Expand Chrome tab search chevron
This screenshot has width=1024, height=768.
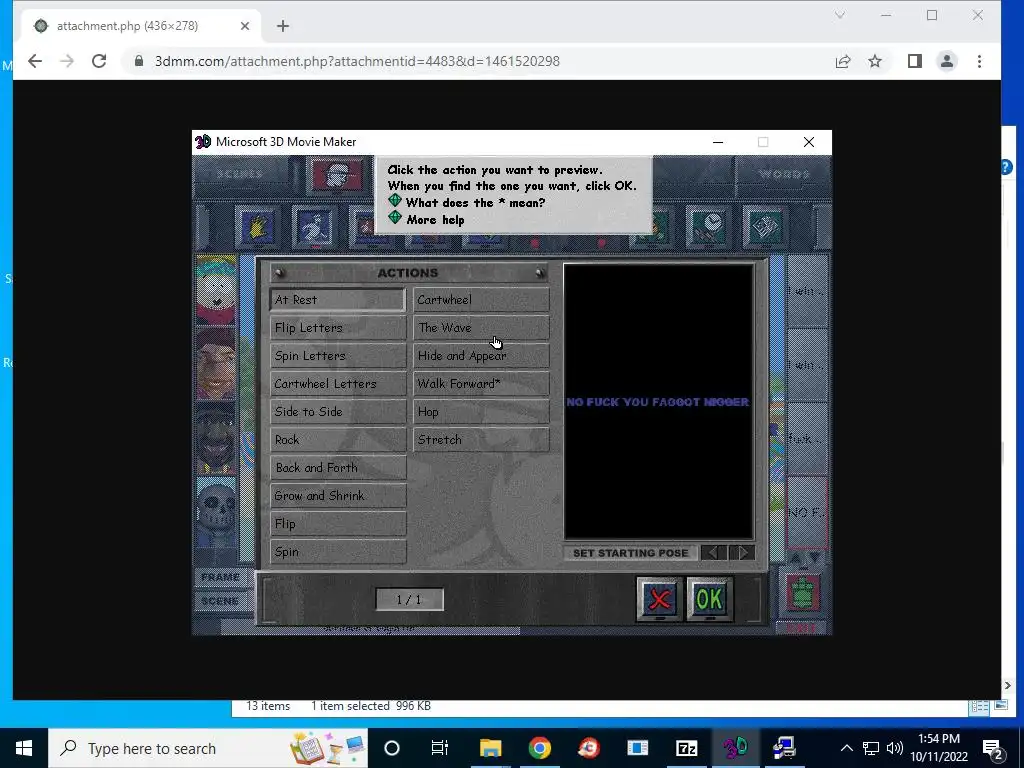click(840, 15)
